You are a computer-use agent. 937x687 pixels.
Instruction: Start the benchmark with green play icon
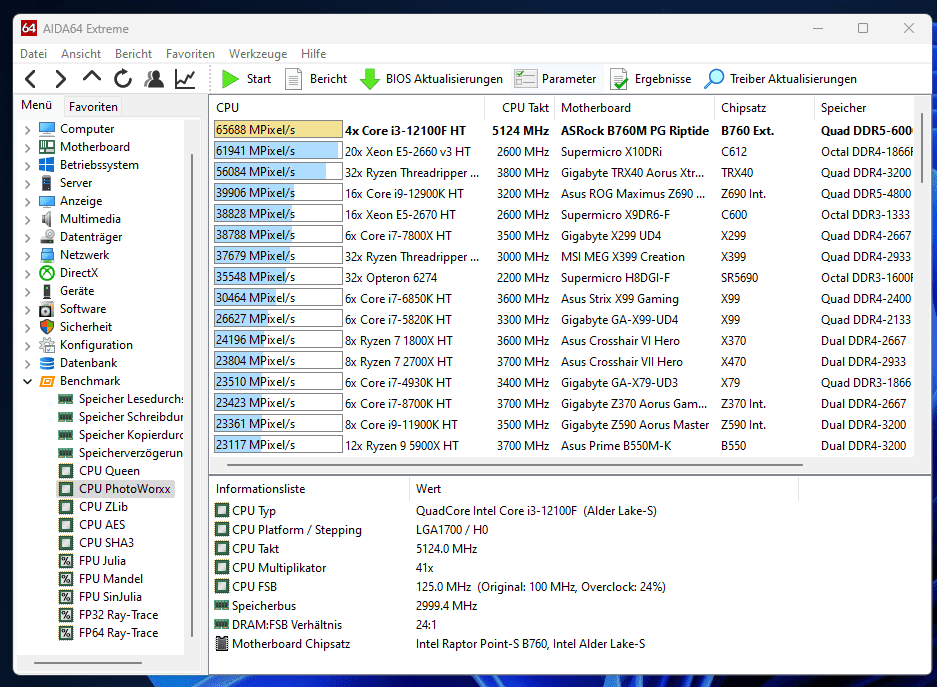click(x=229, y=79)
